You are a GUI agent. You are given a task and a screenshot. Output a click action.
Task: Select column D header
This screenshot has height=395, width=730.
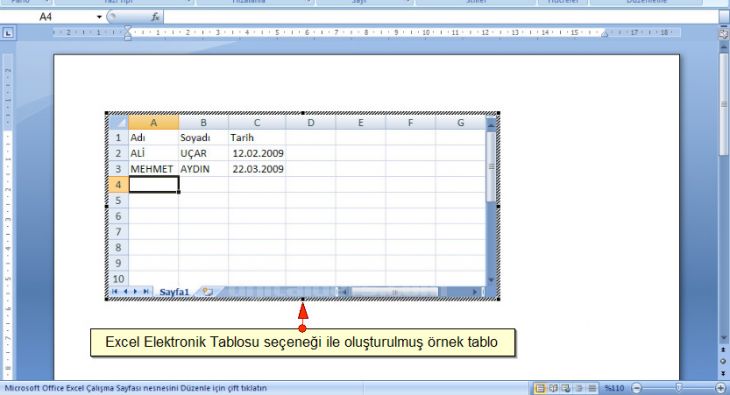point(311,123)
